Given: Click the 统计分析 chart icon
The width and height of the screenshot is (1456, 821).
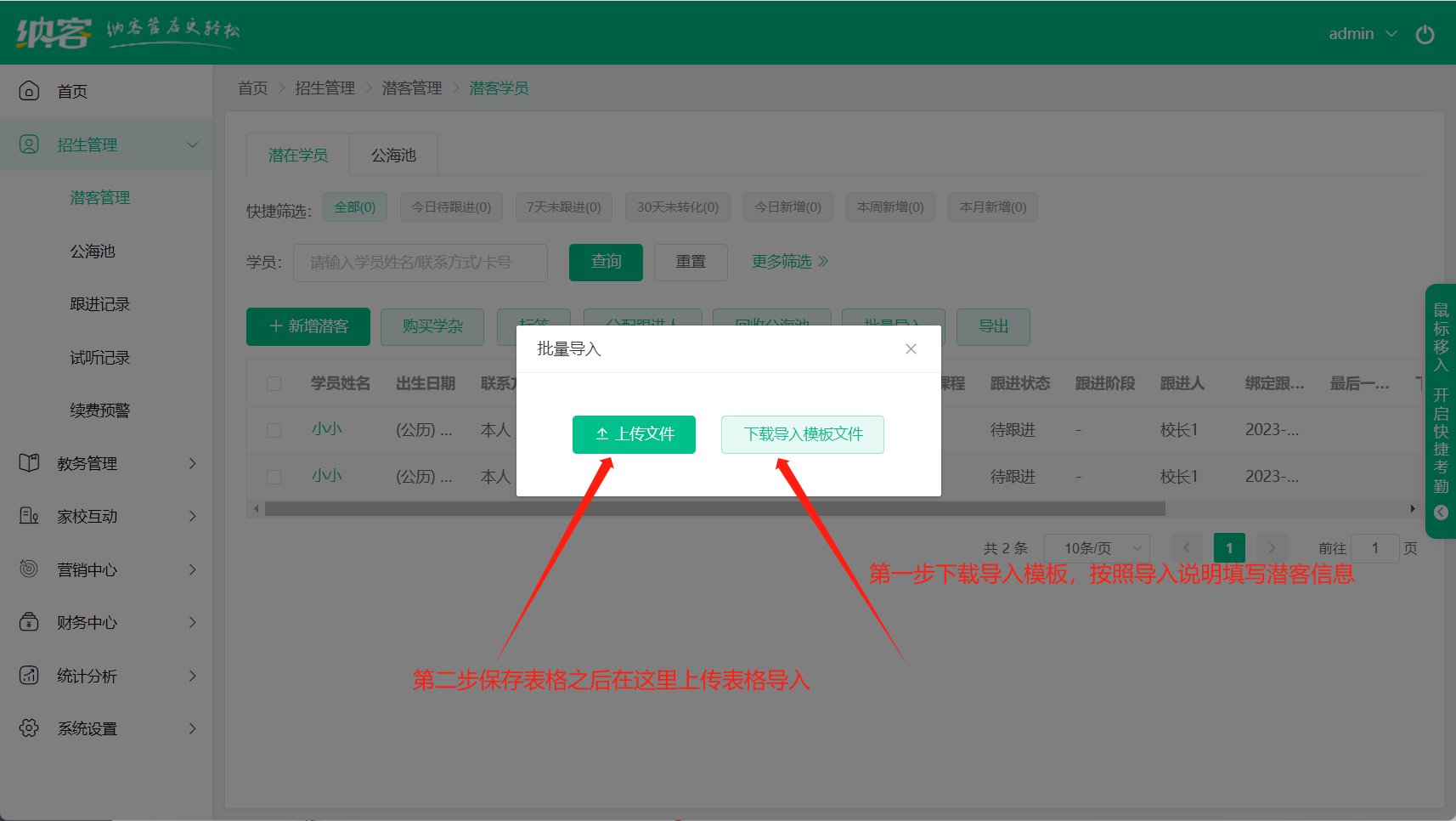Looking at the screenshot, I should coord(29,676).
